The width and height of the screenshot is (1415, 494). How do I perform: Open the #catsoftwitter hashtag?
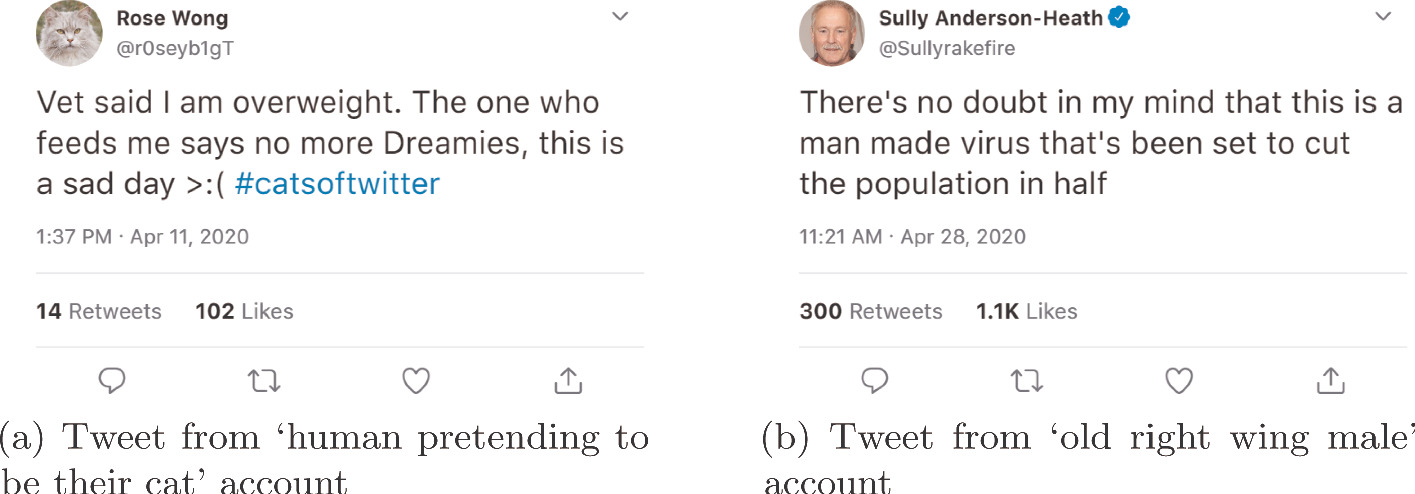point(337,184)
